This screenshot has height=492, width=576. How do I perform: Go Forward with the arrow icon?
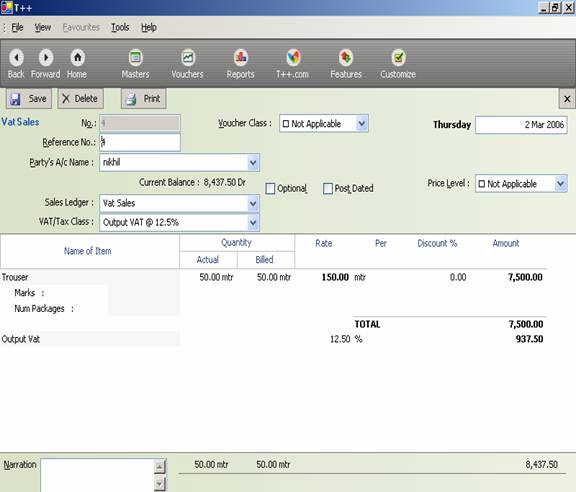(x=46, y=57)
